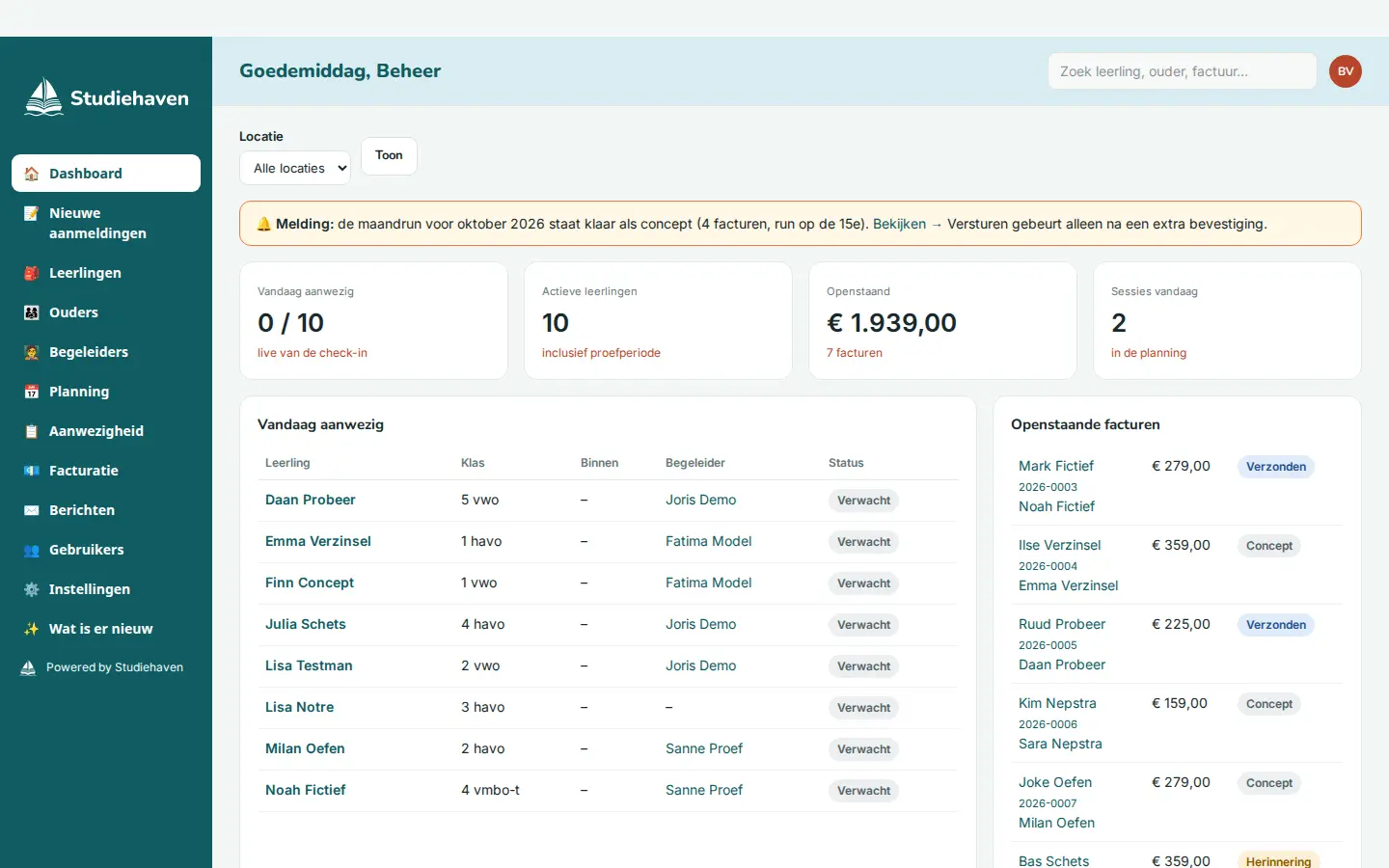Click the amount € 225,00 for Ruud Probeer
1389x868 pixels.
[1181, 624]
